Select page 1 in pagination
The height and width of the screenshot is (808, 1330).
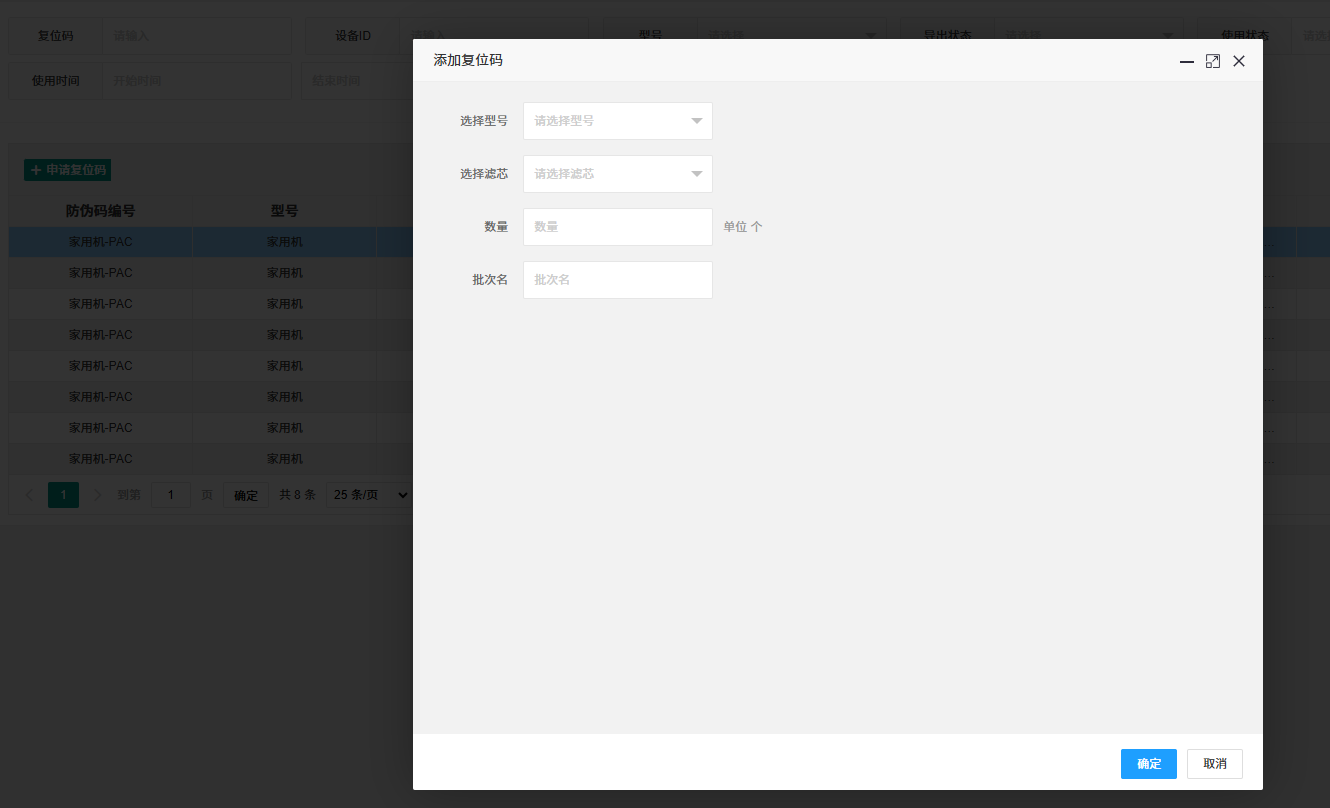click(63, 495)
